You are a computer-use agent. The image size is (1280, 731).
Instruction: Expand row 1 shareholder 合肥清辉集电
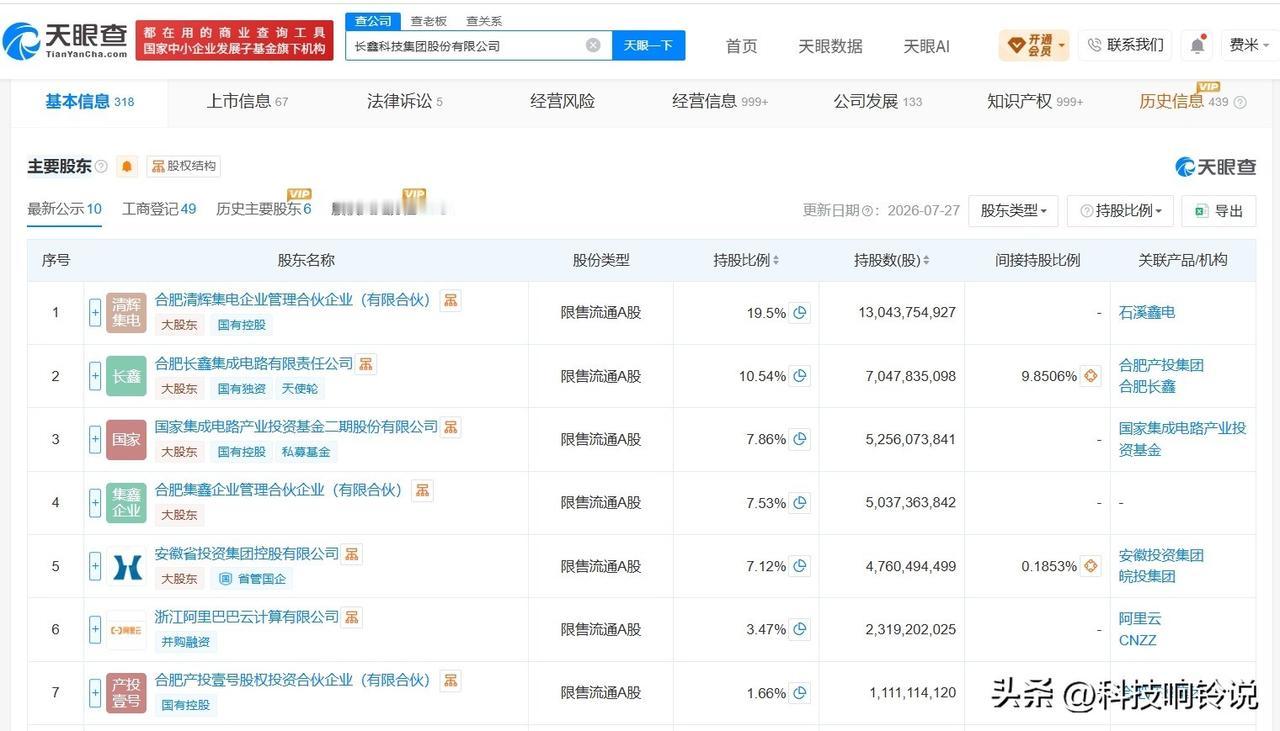95,313
